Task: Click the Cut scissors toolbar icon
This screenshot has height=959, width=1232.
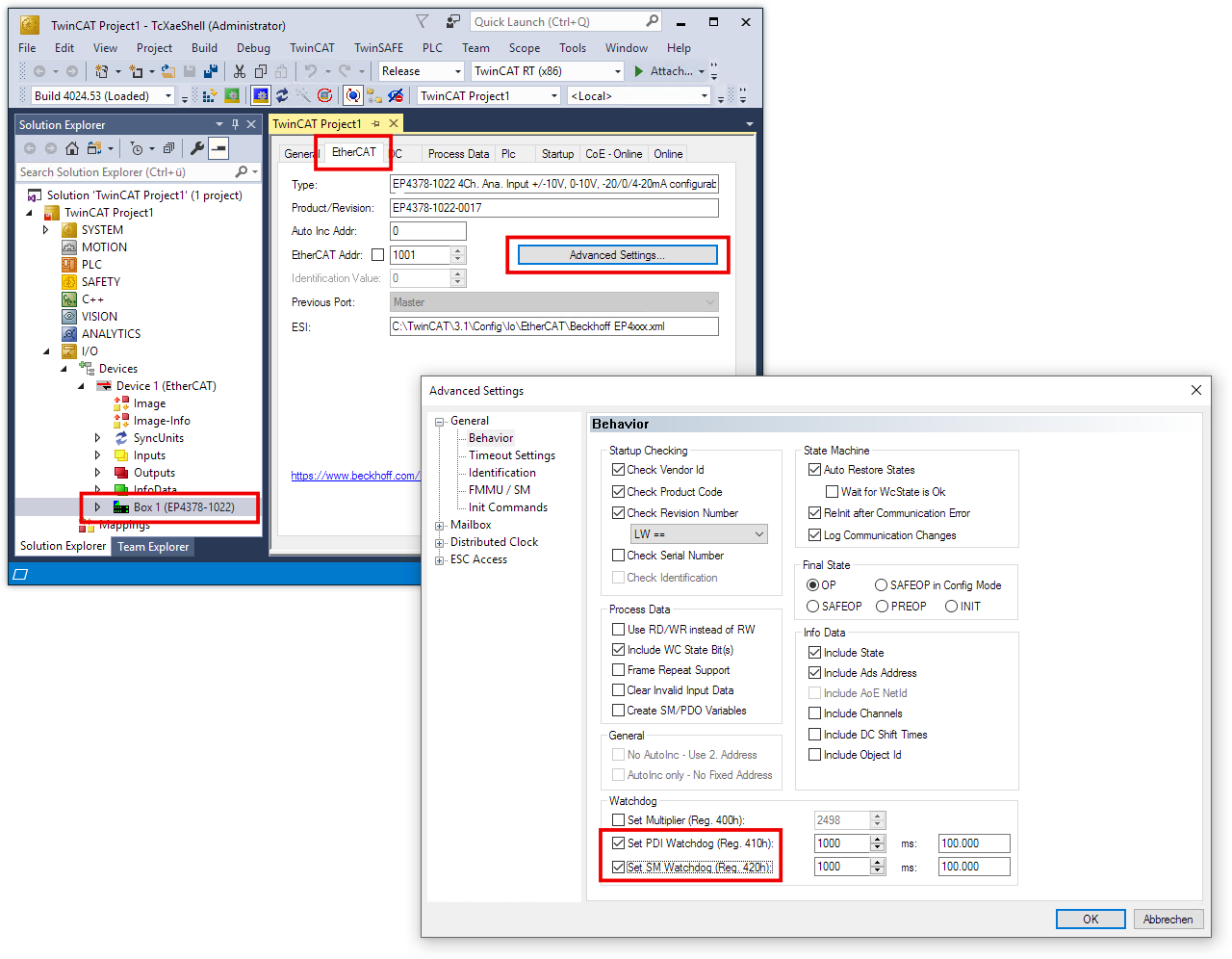Action: click(x=240, y=71)
